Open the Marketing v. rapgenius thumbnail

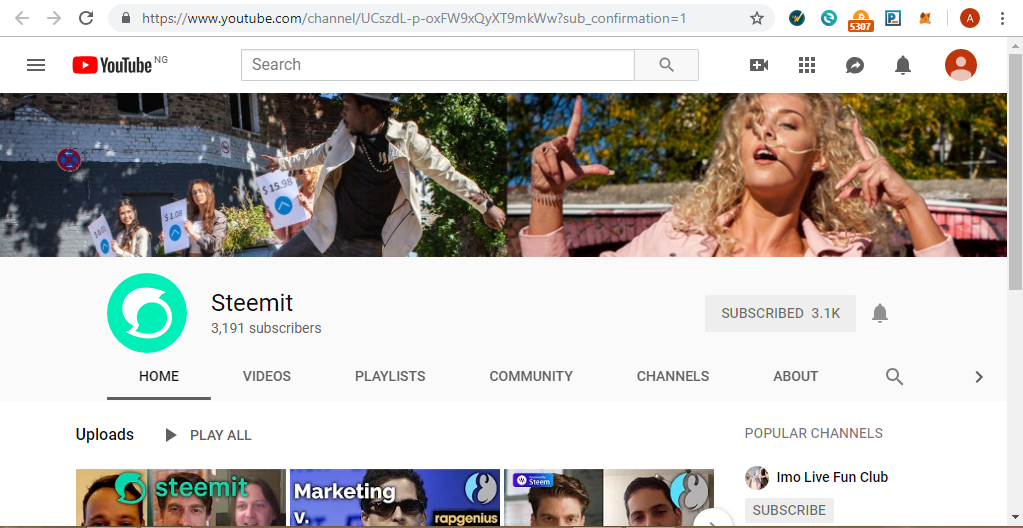[x=395, y=498]
